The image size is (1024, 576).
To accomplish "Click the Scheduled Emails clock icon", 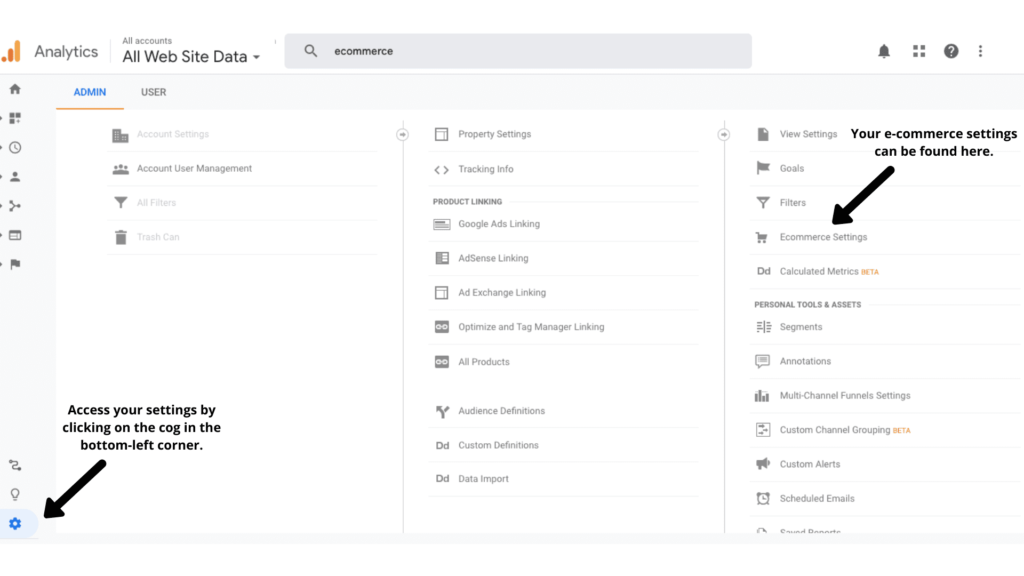I will [763, 498].
